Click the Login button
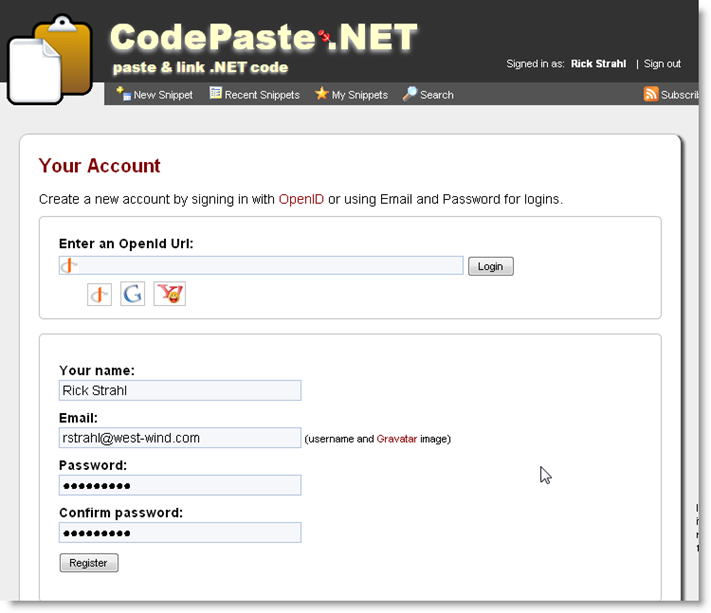Screen dimensions: 711x613 [491, 266]
